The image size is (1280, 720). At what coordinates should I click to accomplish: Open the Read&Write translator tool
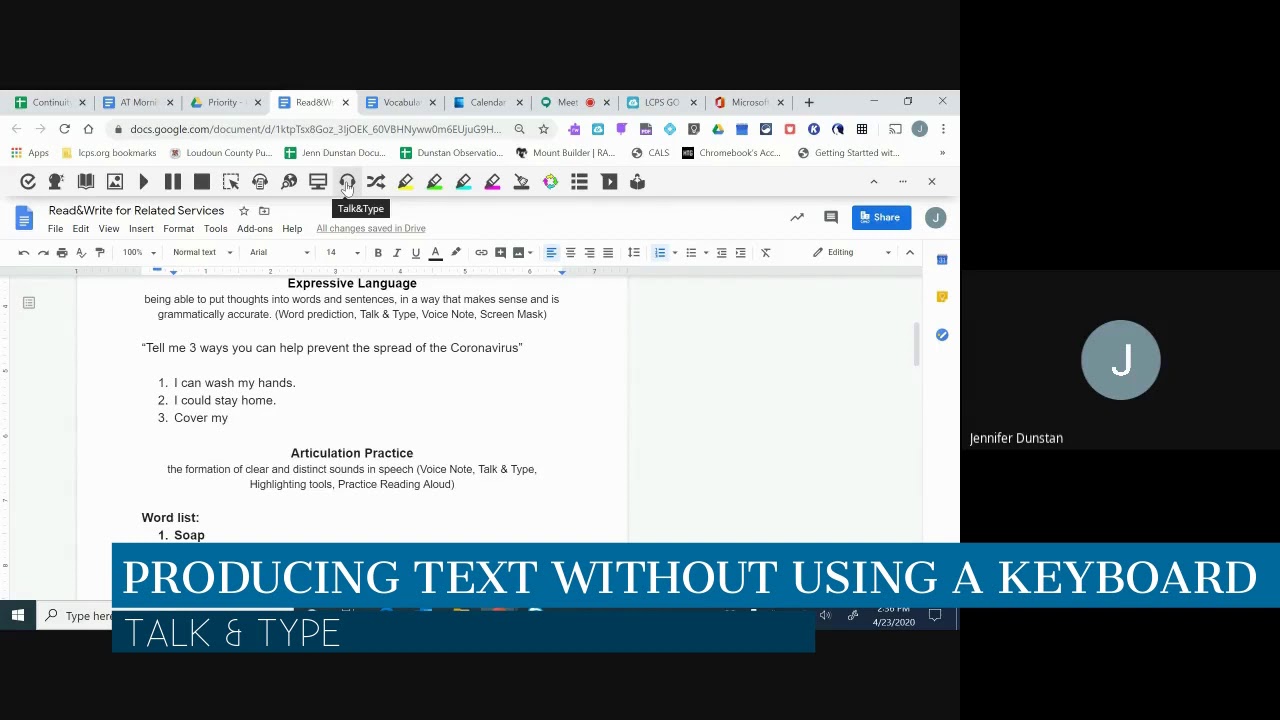pyautogui.click(x=376, y=182)
